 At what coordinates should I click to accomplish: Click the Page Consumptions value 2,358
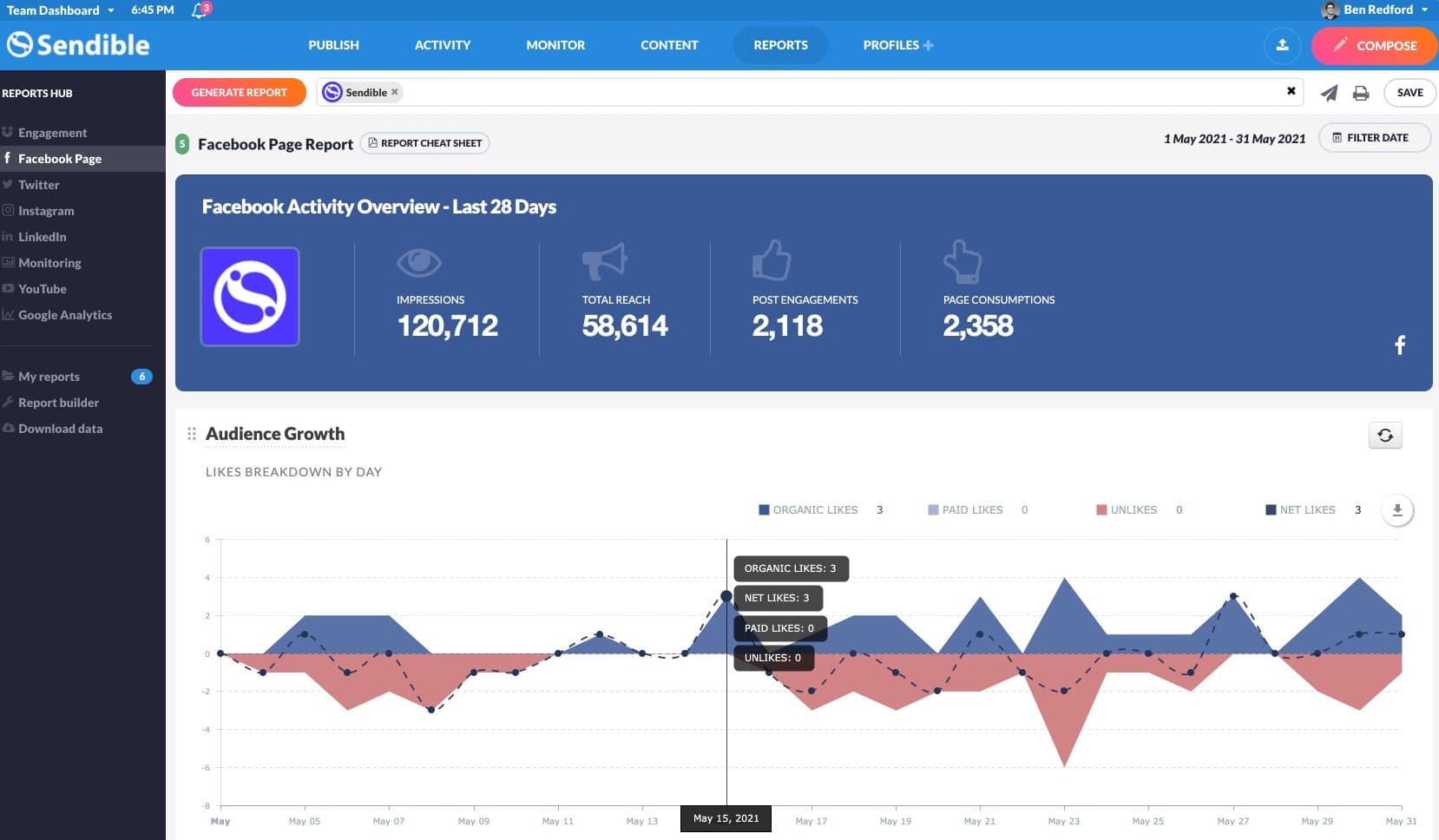[x=978, y=326]
